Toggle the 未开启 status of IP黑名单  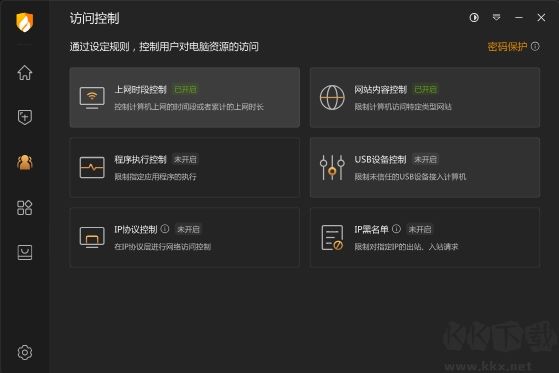pyautogui.click(x=420, y=229)
